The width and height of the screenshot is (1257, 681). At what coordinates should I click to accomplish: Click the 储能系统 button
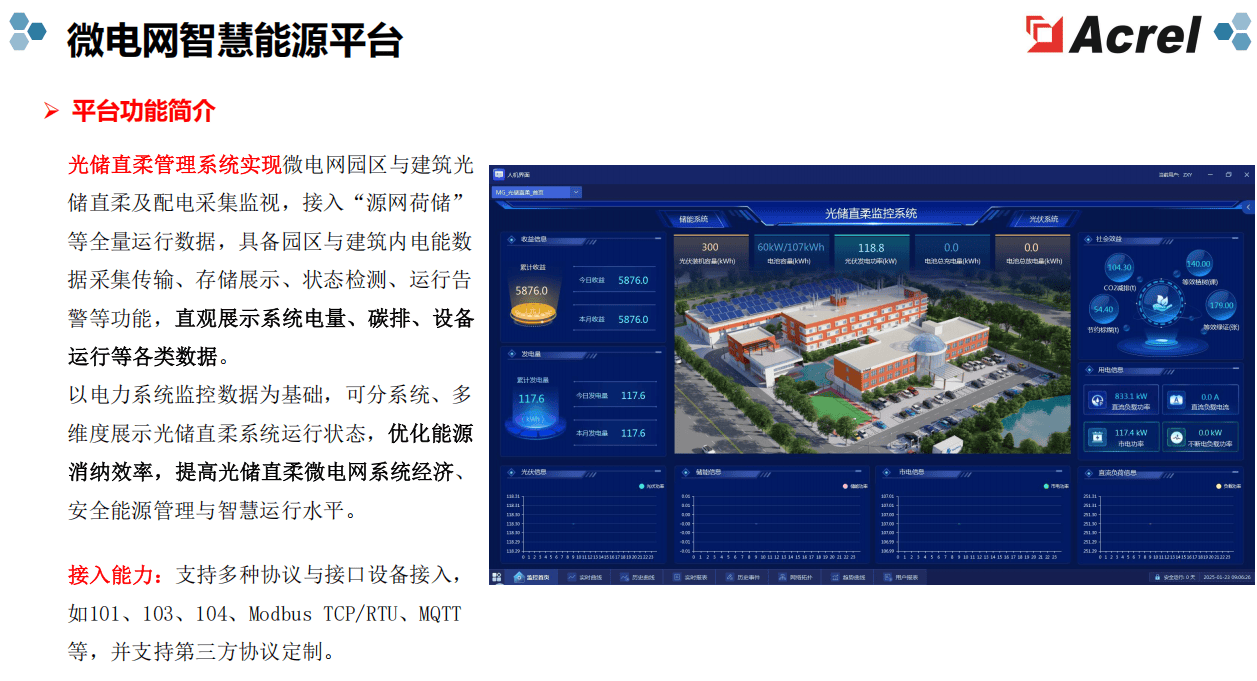pyautogui.click(x=693, y=219)
